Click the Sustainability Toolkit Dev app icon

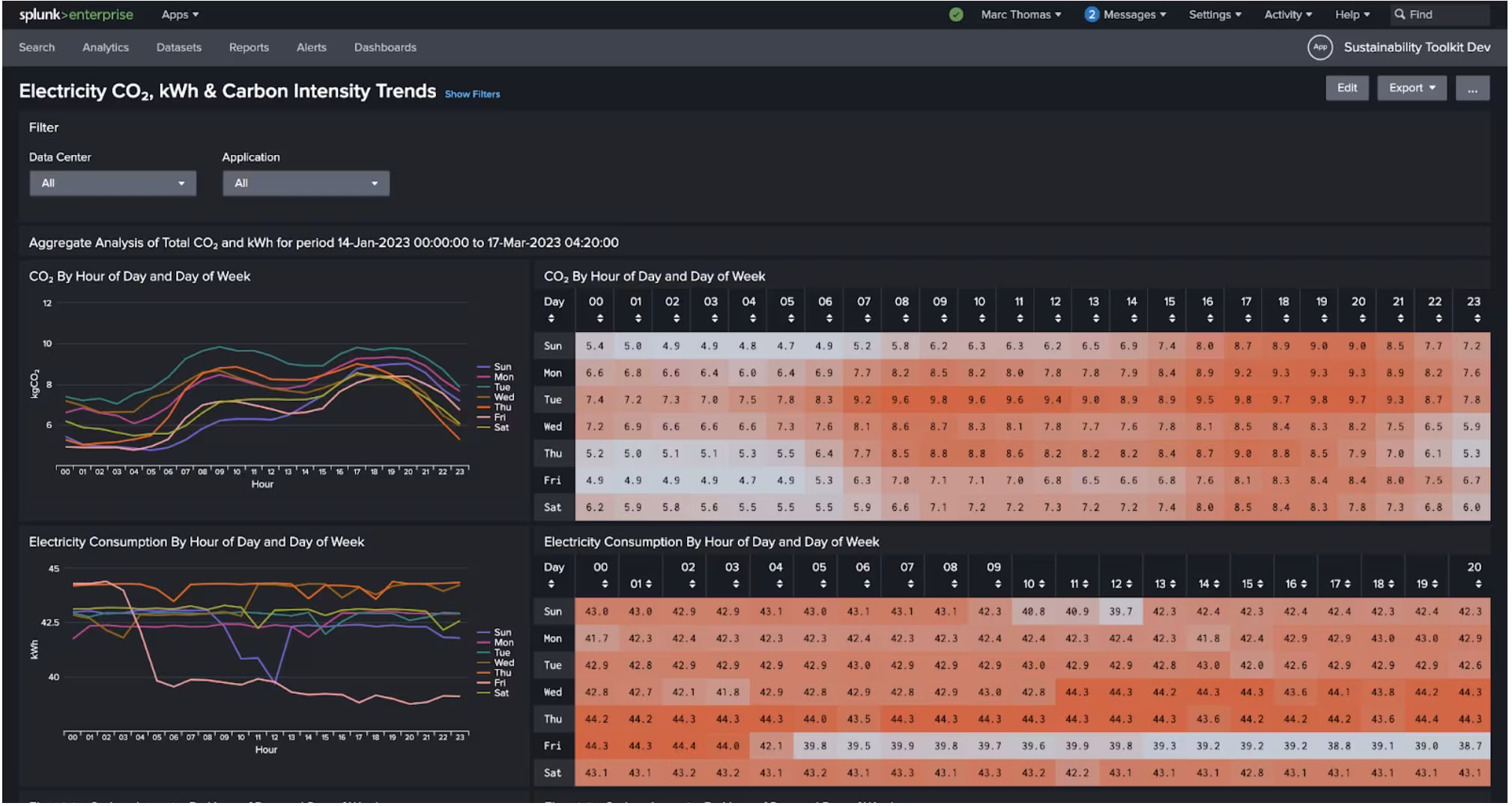1319,46
